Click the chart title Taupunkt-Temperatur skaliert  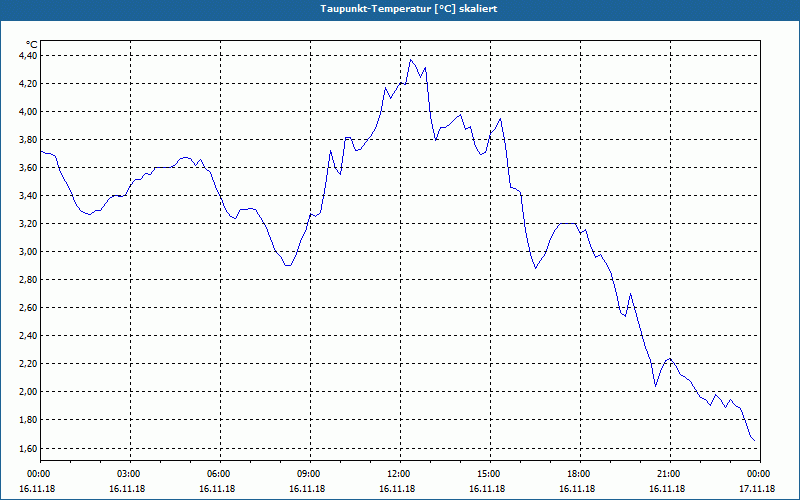(x=409, y=9)
